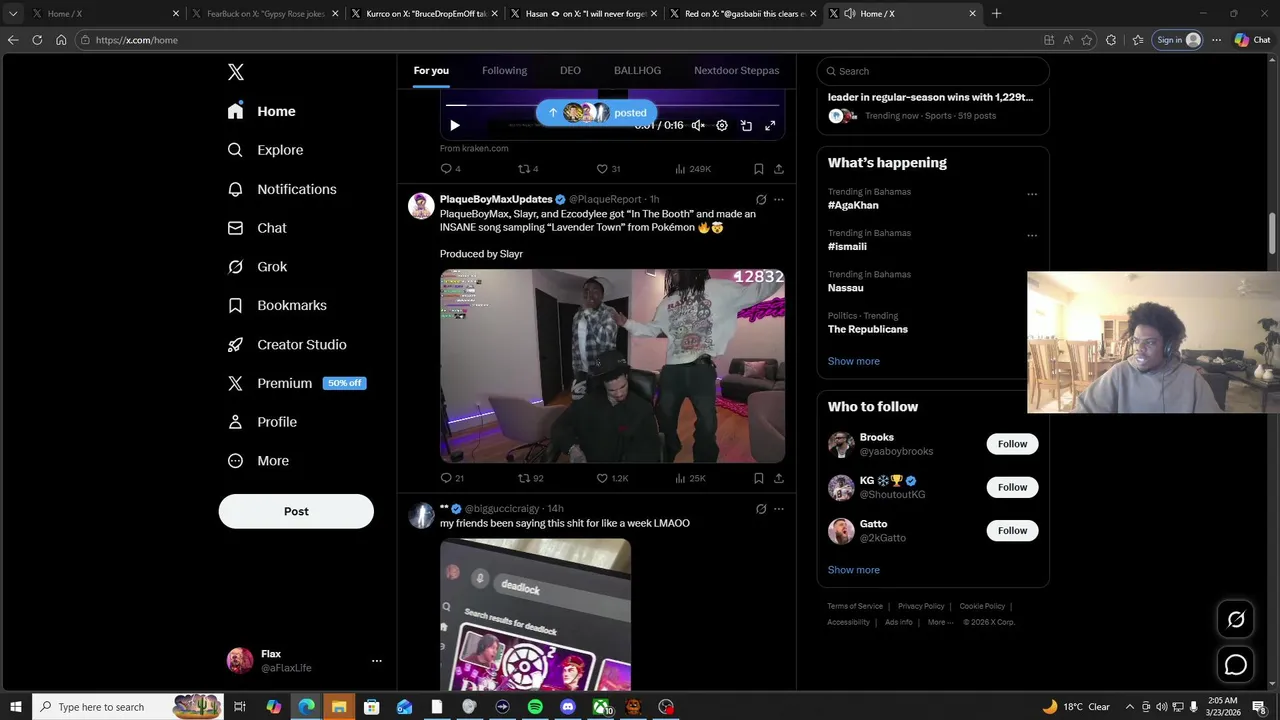Open Notifications from the sidebar
The width and height of the screenshot is (1280, 720).
click(283, 189)
